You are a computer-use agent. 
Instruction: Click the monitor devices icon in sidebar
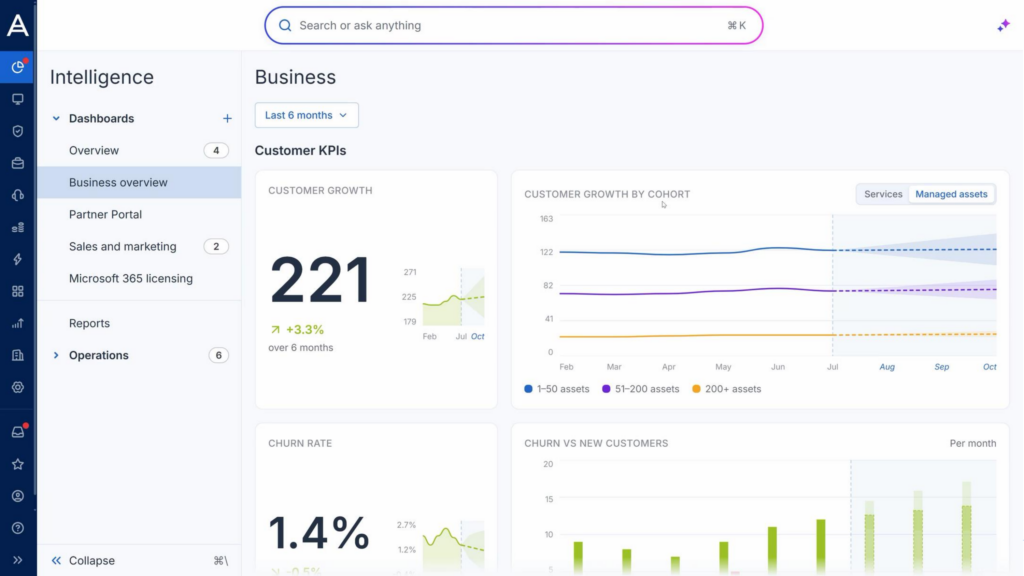[18, 99]
